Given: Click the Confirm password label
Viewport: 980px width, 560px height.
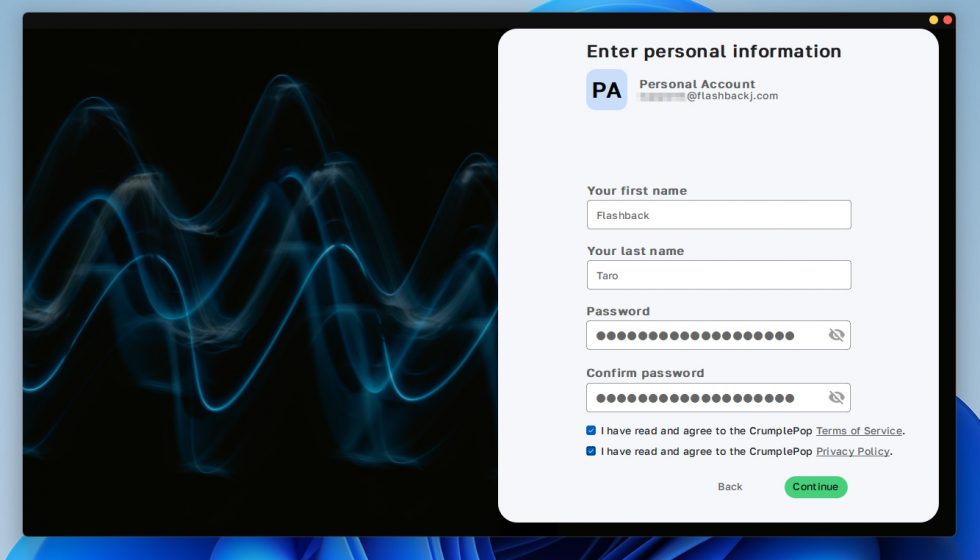Looking at the screenshot, I should point(645,373).
